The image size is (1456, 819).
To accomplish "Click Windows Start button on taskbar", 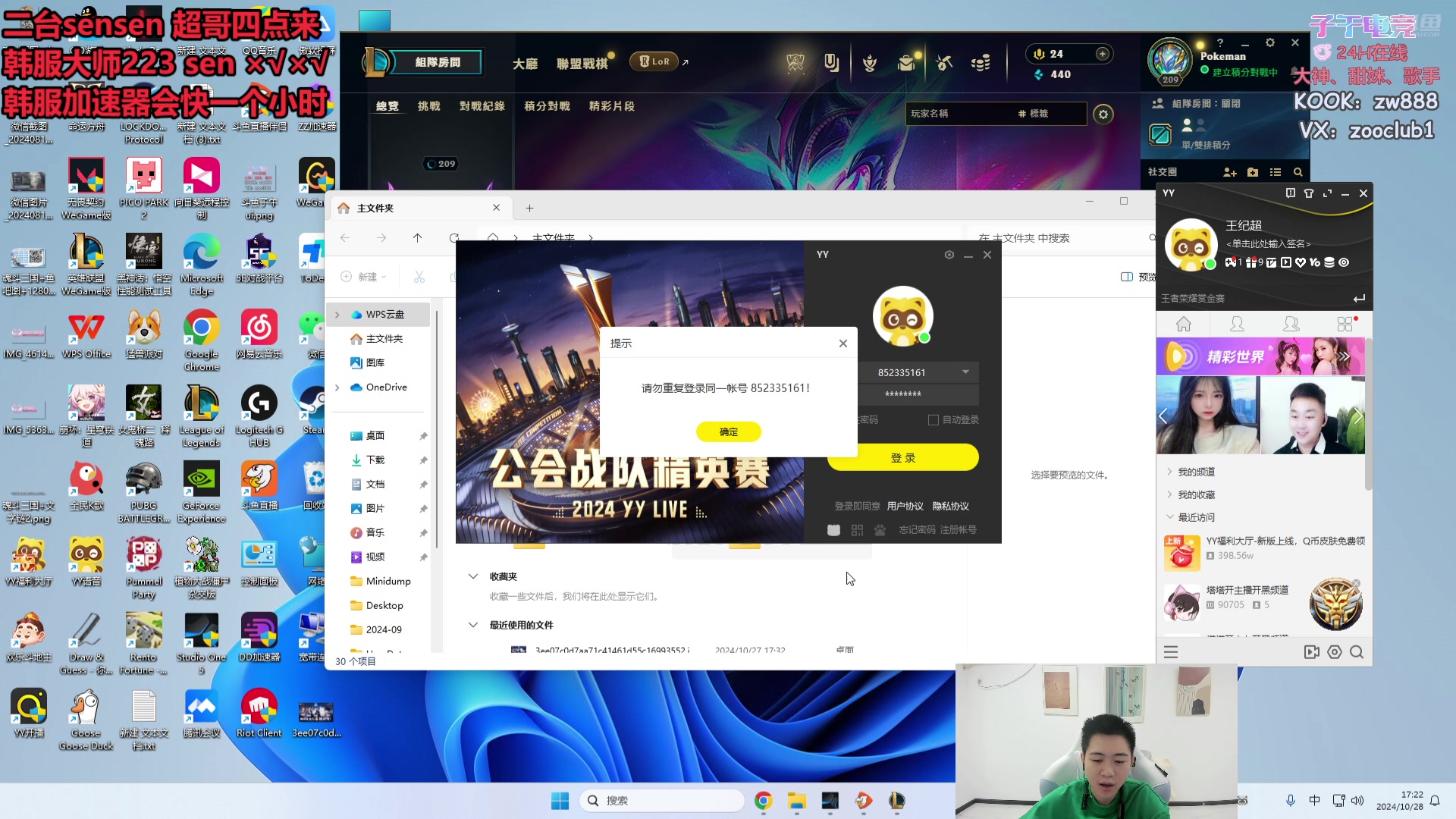I will [x=560, y=801].
